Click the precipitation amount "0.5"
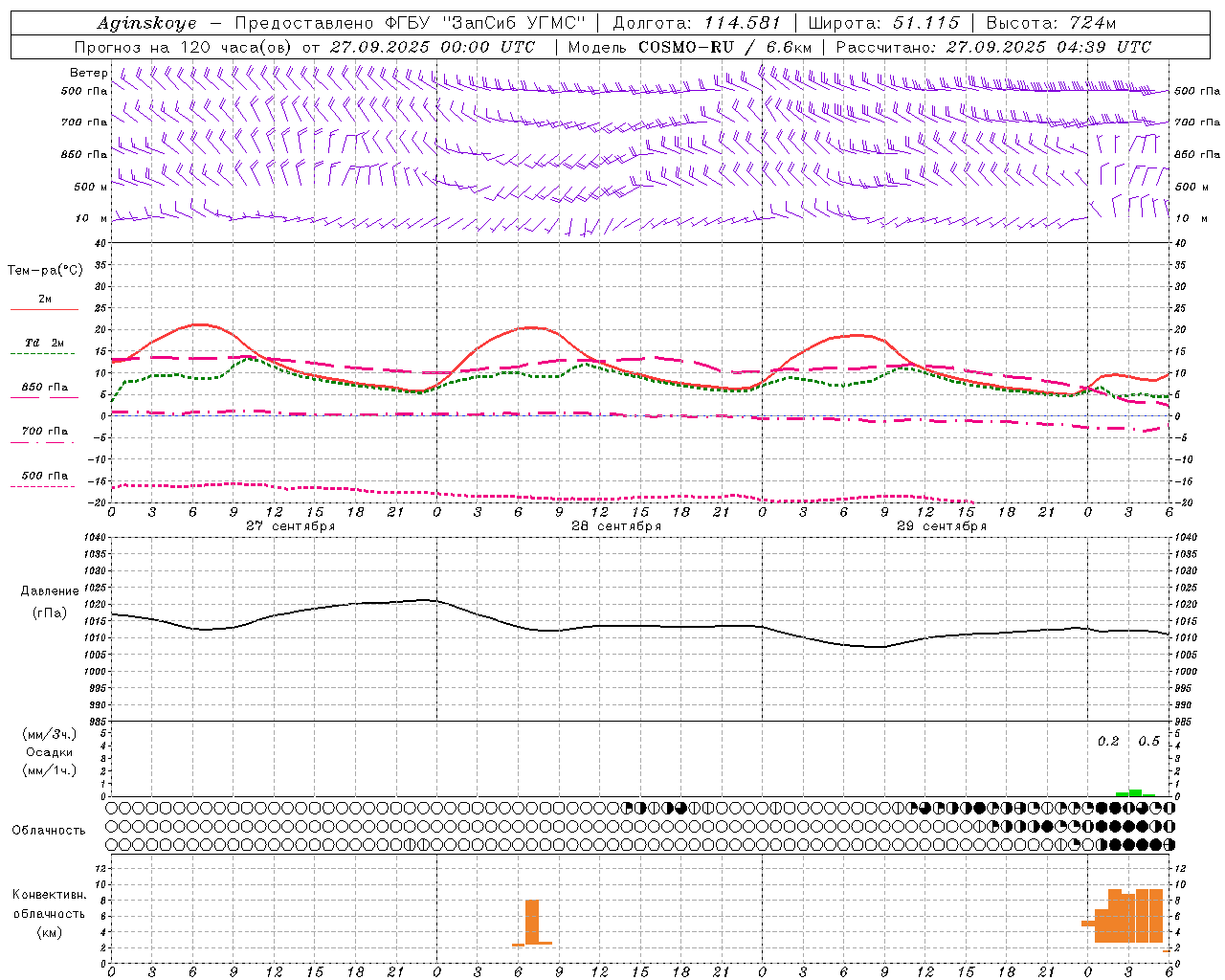 [x=1148, y=742]
